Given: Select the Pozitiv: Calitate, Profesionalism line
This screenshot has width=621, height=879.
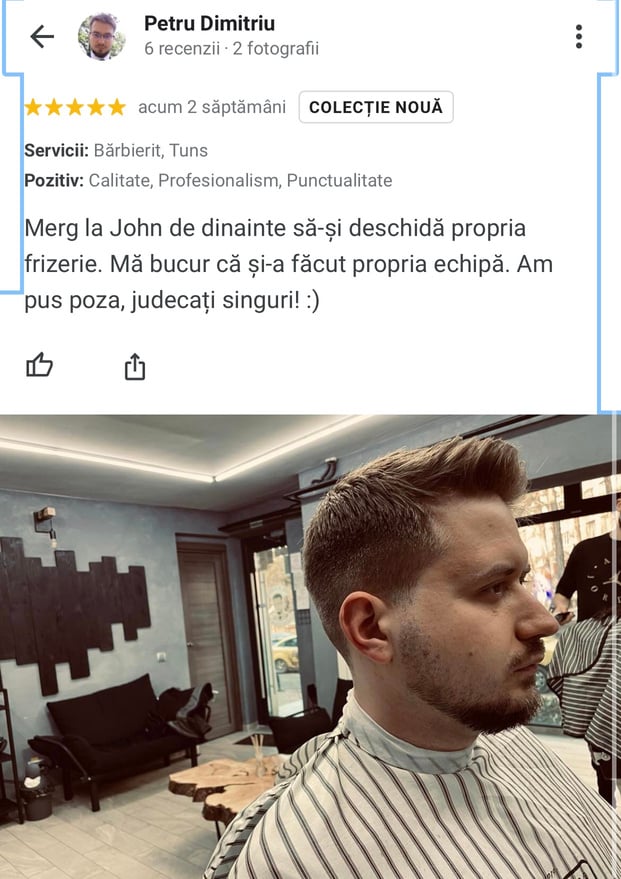Looking at the screenshot, I should [x=208, y=181].
